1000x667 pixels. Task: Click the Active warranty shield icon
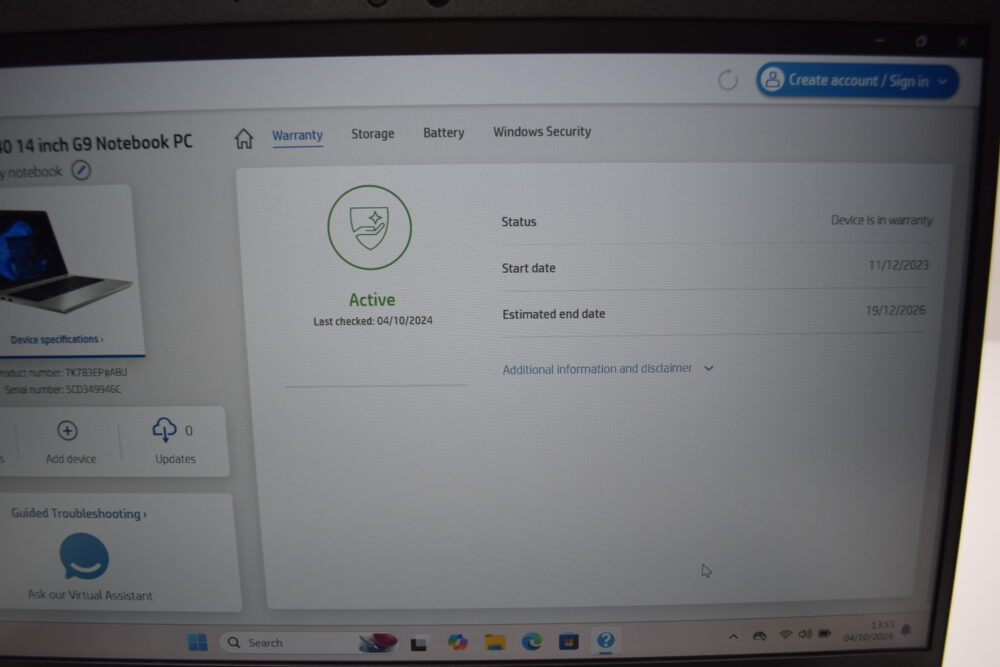(x=370, y=228)
